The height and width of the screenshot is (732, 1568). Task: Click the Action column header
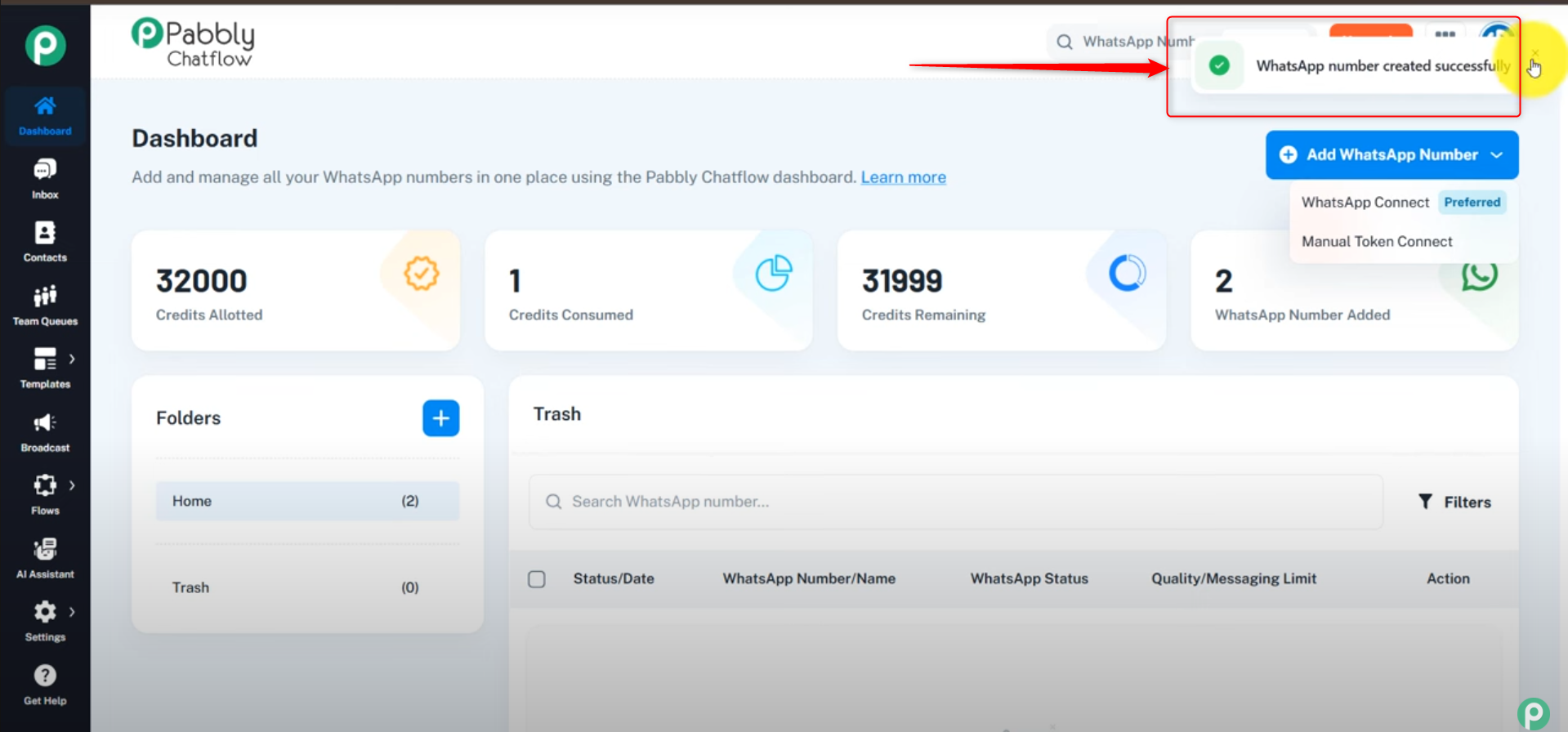1448,578
